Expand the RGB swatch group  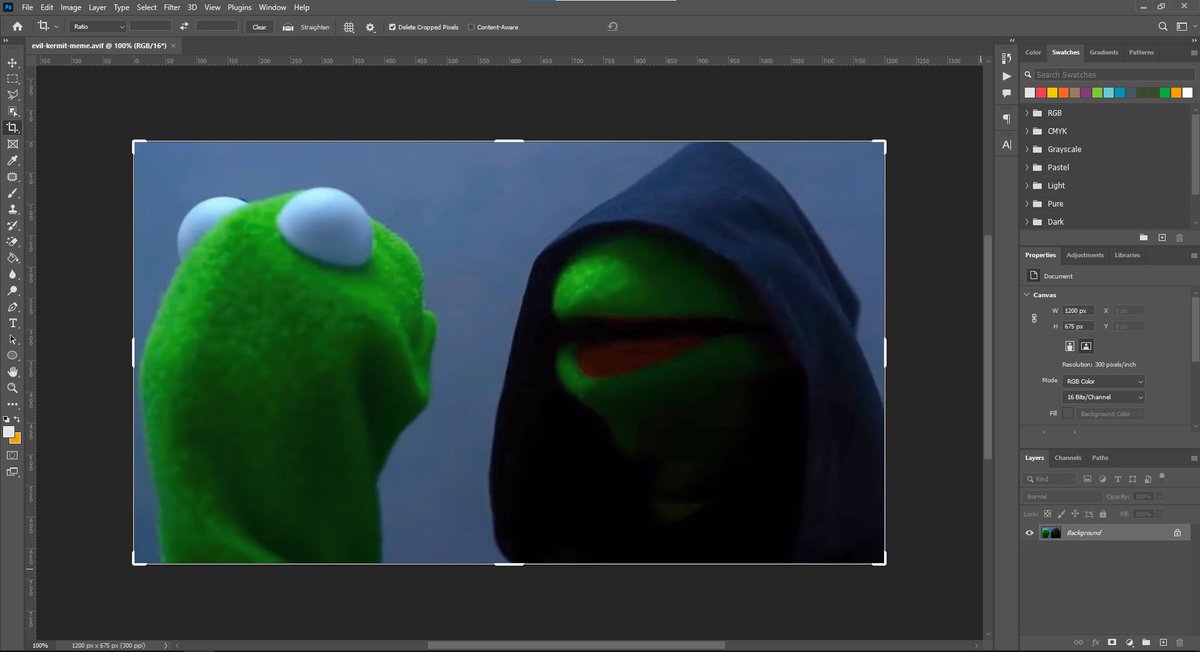(1027, 113)
